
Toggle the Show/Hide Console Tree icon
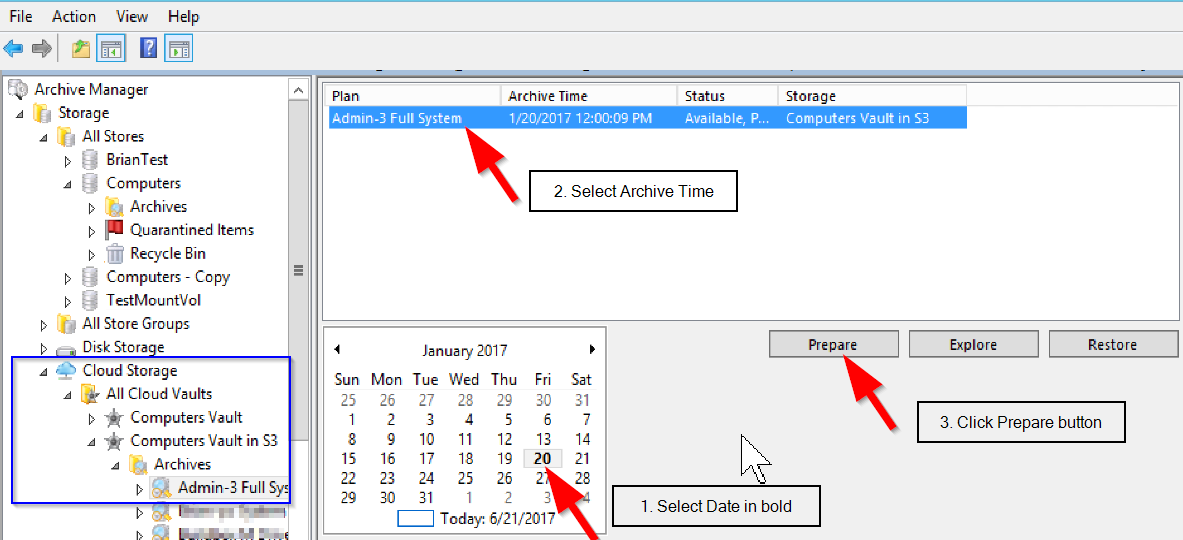pyautogui.click(x=110, y=50)
